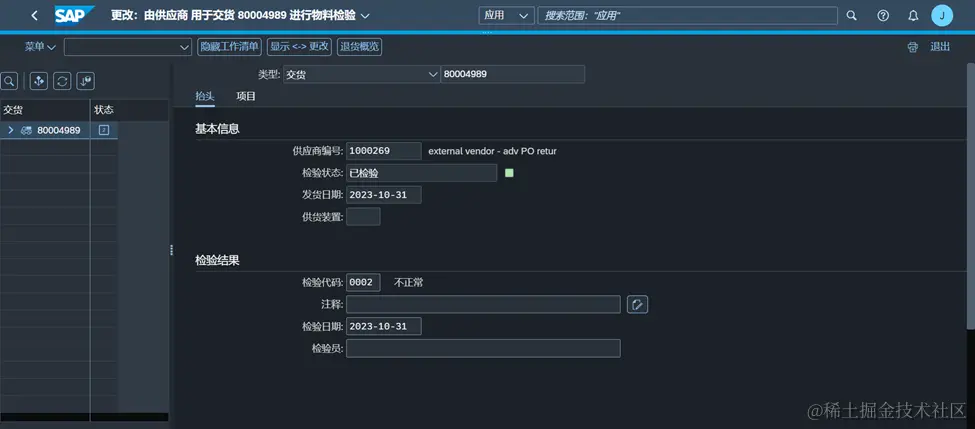Open the header search magnifier icon
Image resolution: width=975 pixels, height=429 pixels.
(852, 16)
